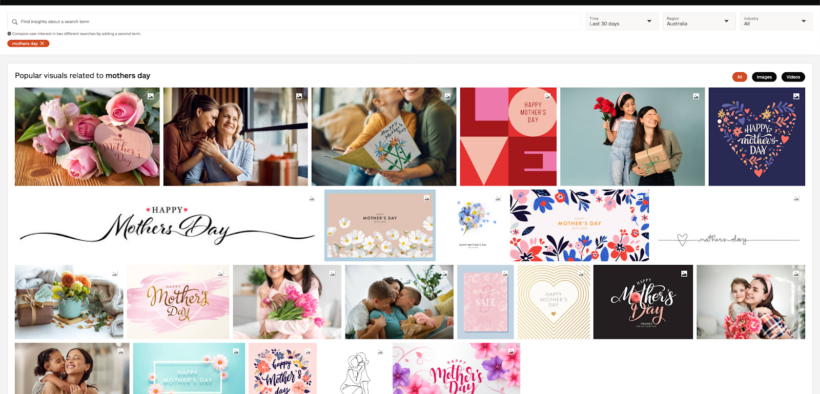Viewport: 820px width, 394px height.
Task: Open mother and child line drawing
Action: click(355, 368)
